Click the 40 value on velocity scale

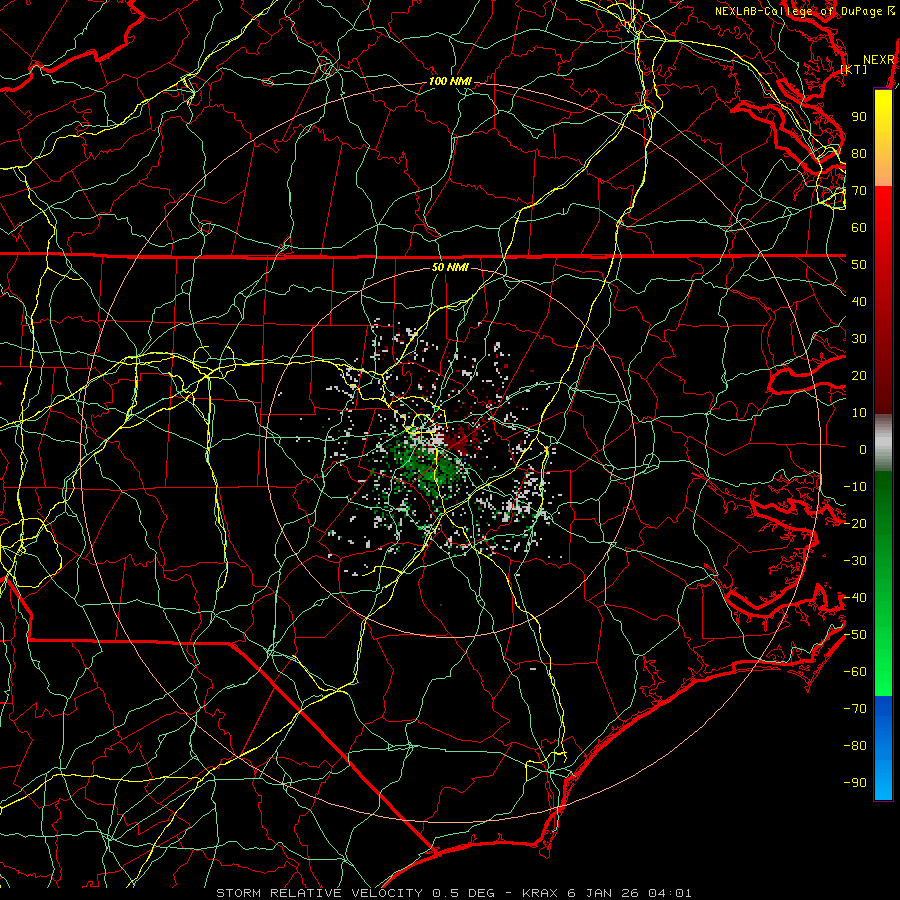(859, 301)
